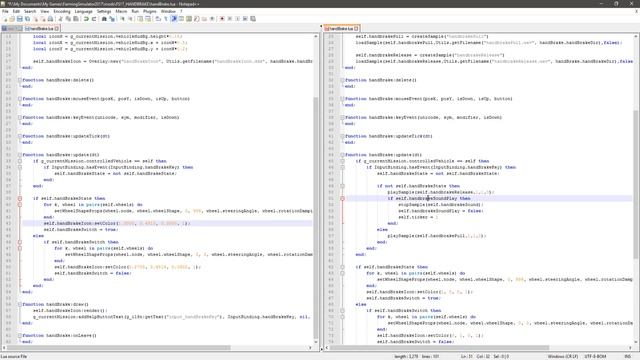This screenshot has width=640, height=360.
Task: Toggle INS insert mode in the status bar
Action: pos(627,356)
